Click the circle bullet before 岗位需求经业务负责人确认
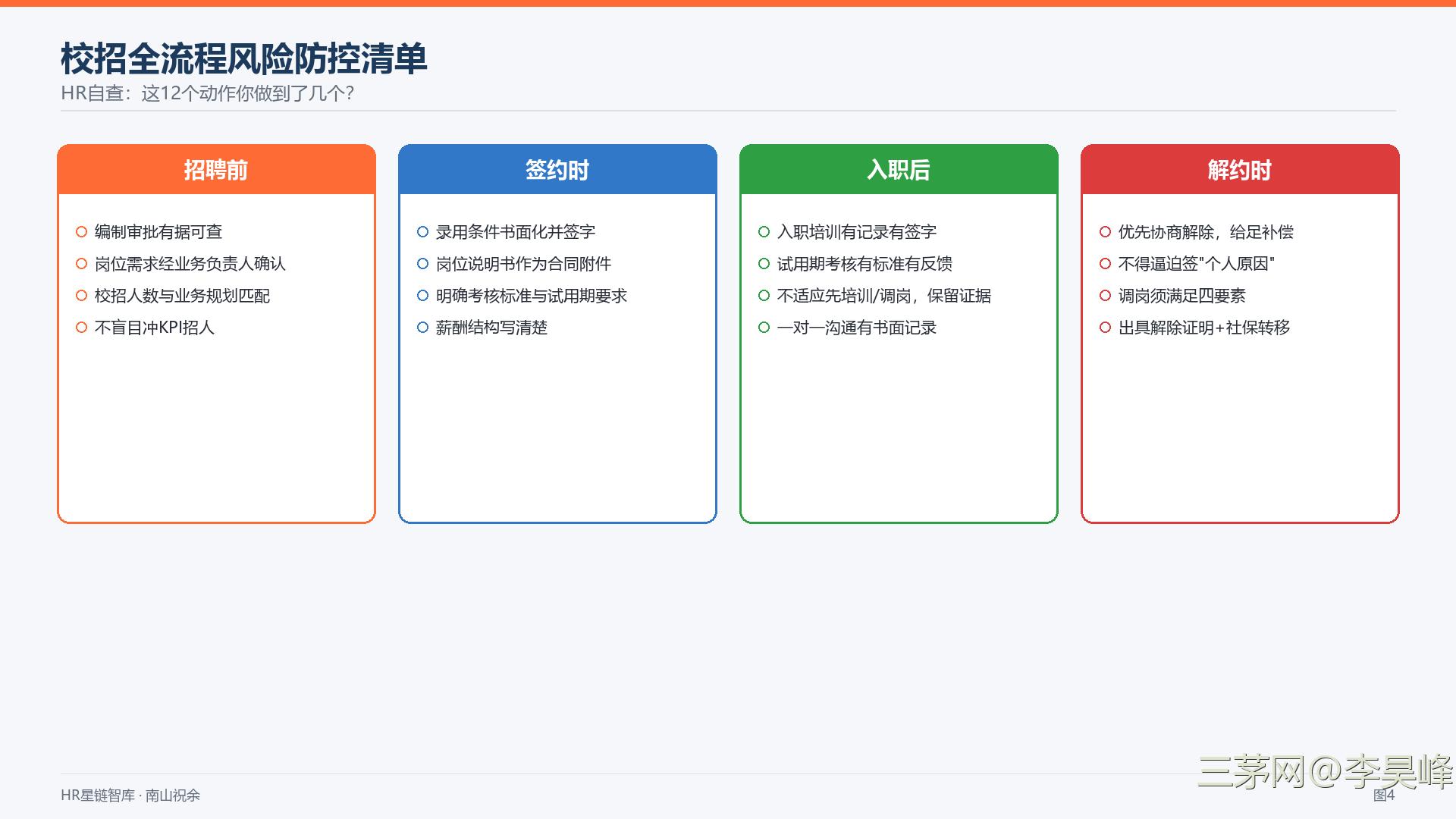This screenshot has width=1456, height=819. [81, 264]
